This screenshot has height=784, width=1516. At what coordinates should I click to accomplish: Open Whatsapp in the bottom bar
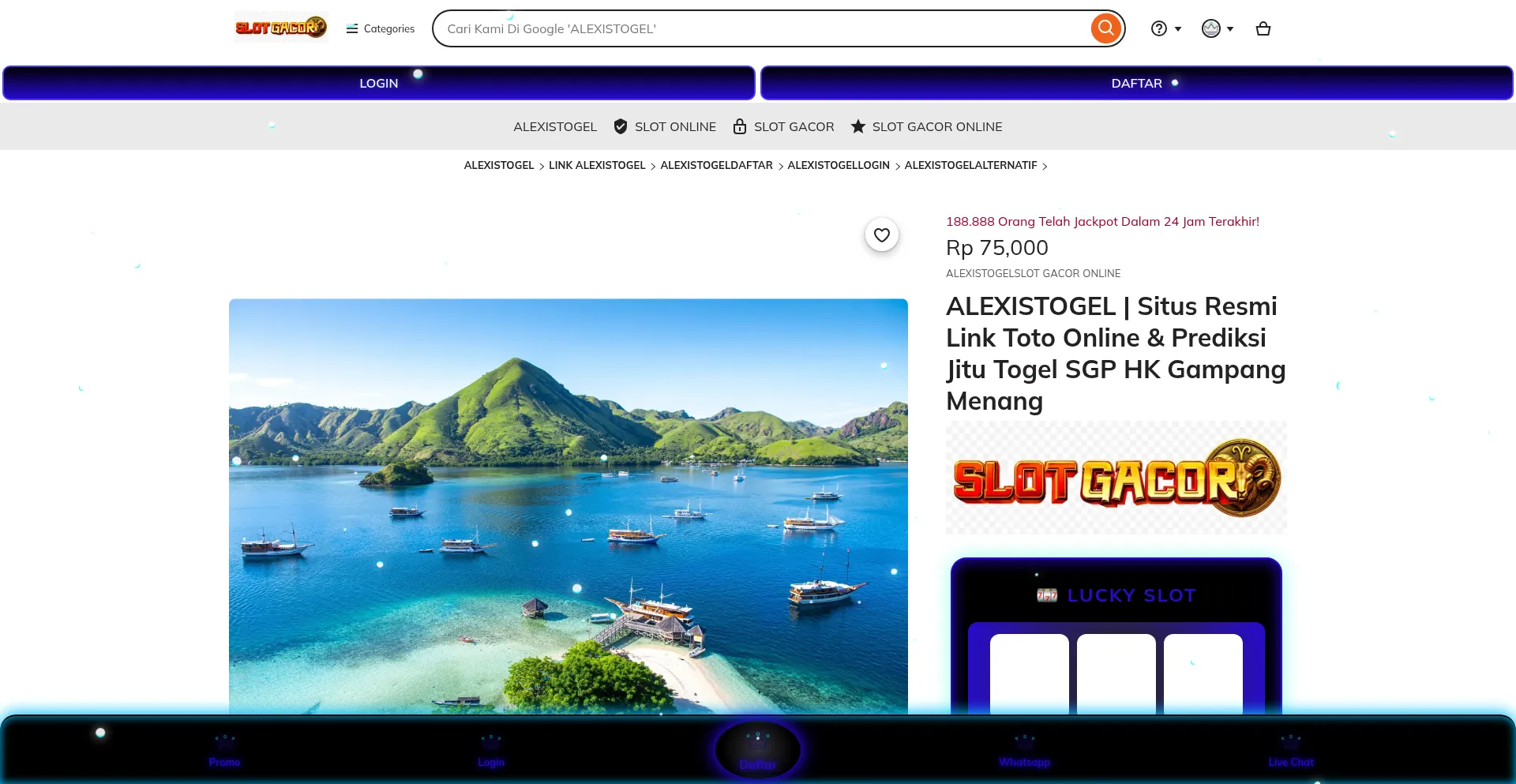tap(1024, 751)
